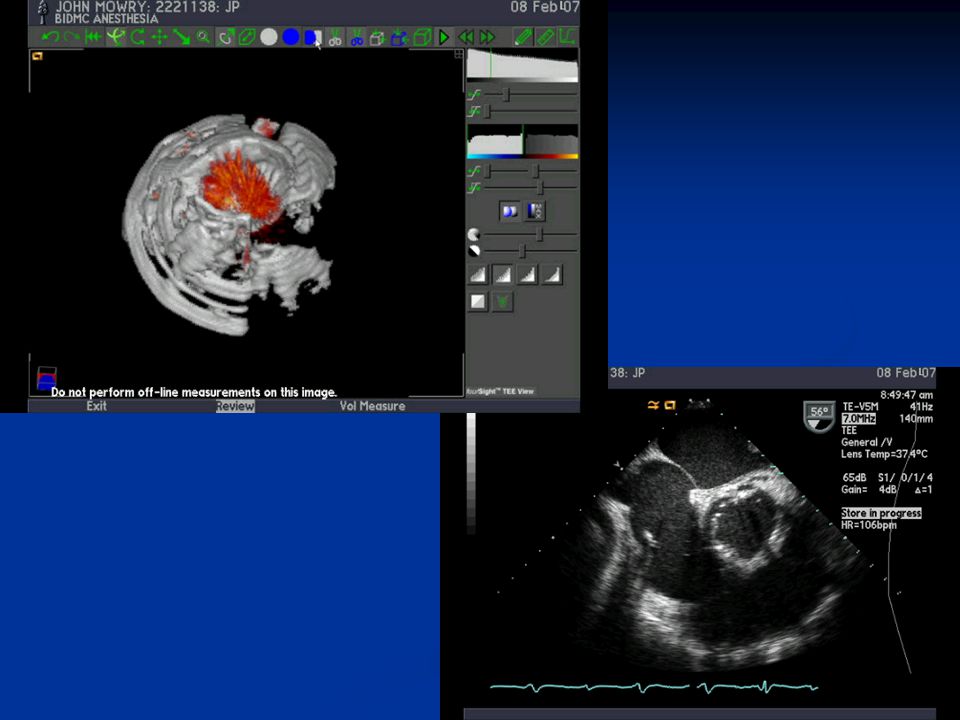Select the free 3D rotate tool

[115, 37]
